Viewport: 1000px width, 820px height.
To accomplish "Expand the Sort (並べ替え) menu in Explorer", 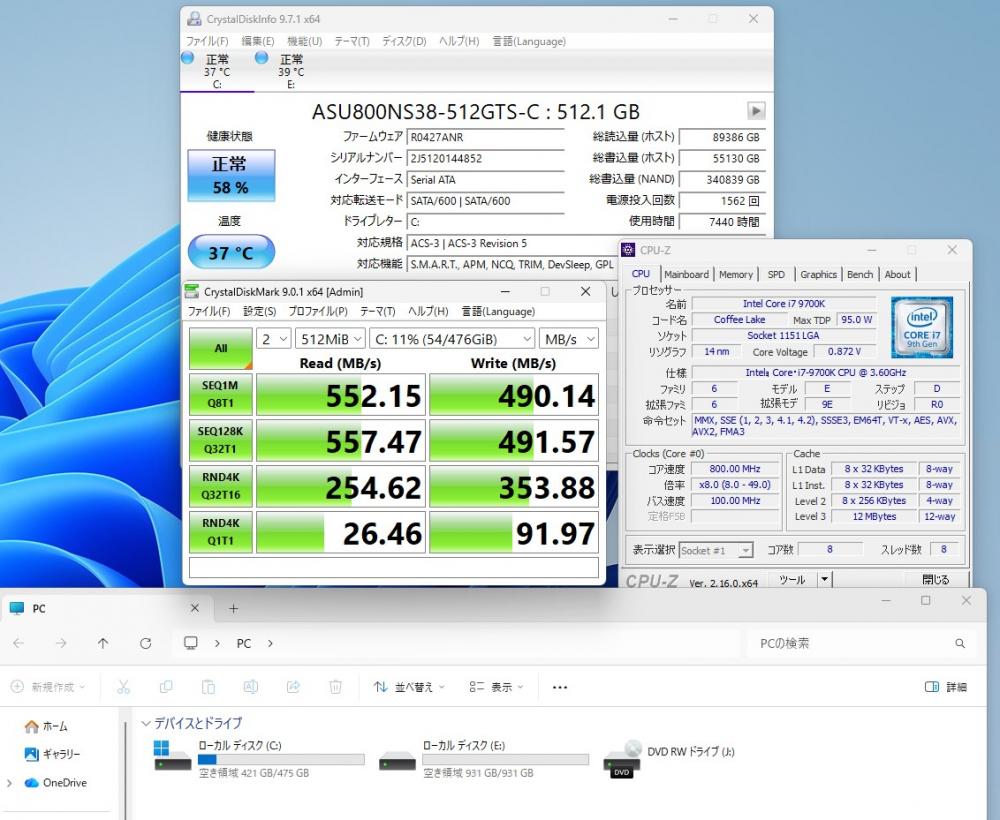I will point(409,687).
